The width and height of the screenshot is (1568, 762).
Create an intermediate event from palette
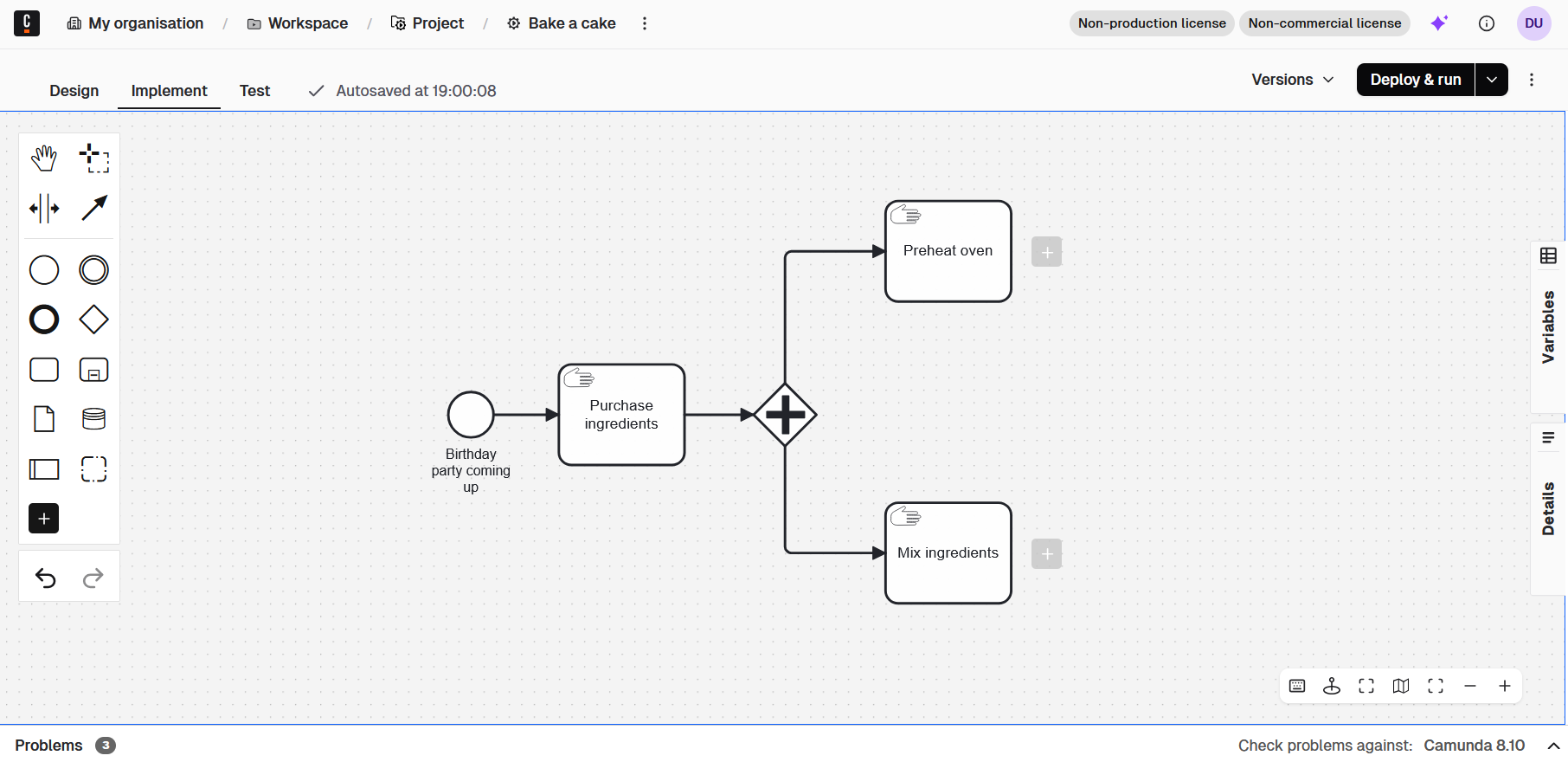93,270
